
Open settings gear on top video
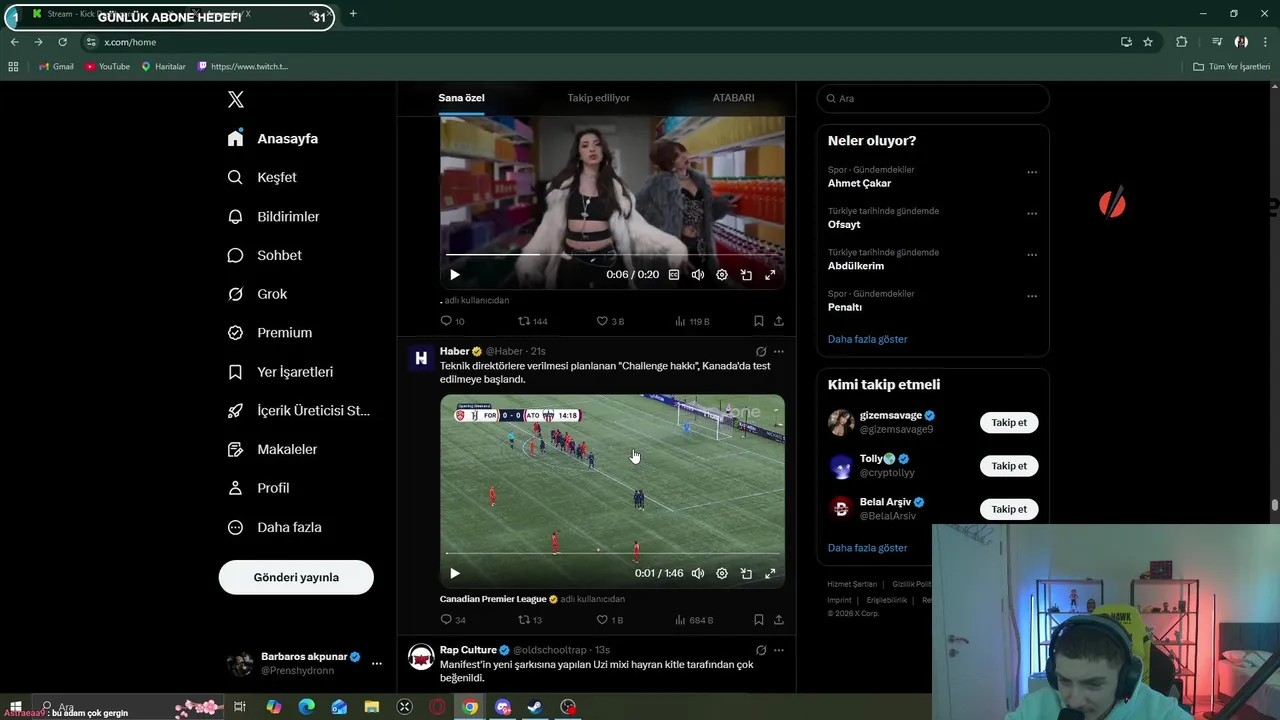click(722, 275)
